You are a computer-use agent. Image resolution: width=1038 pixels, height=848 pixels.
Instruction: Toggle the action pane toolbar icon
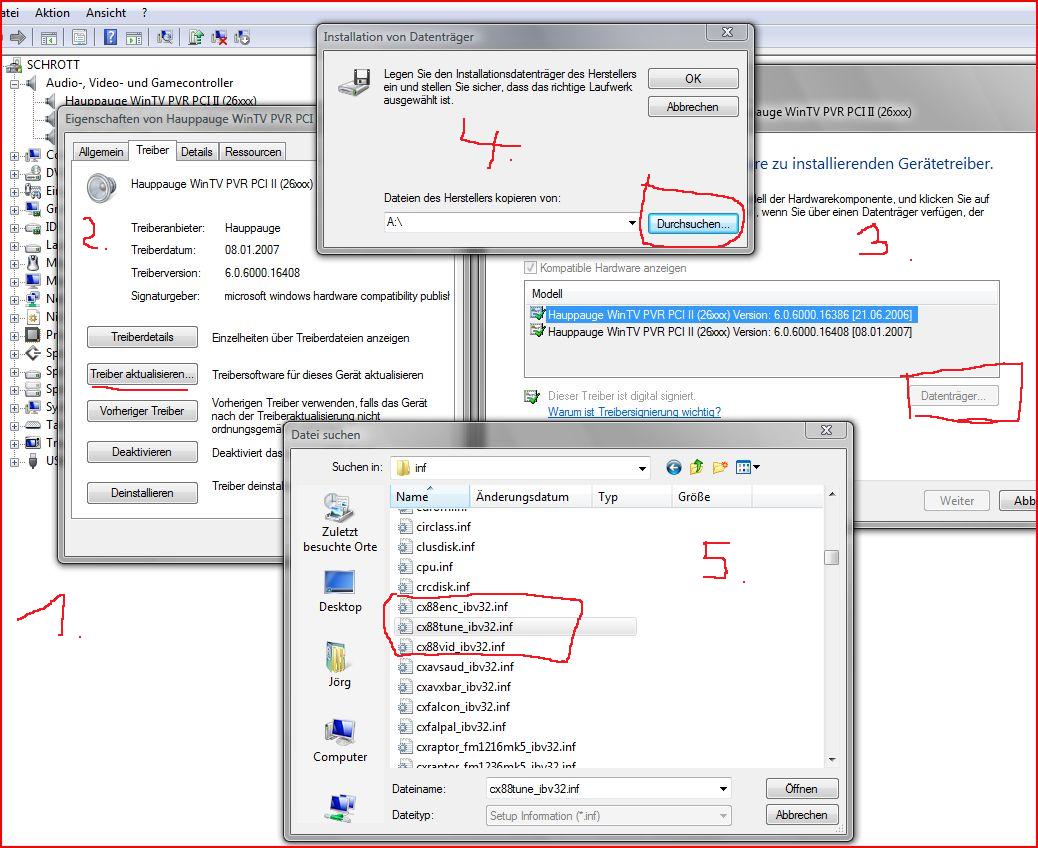point(134,38)
